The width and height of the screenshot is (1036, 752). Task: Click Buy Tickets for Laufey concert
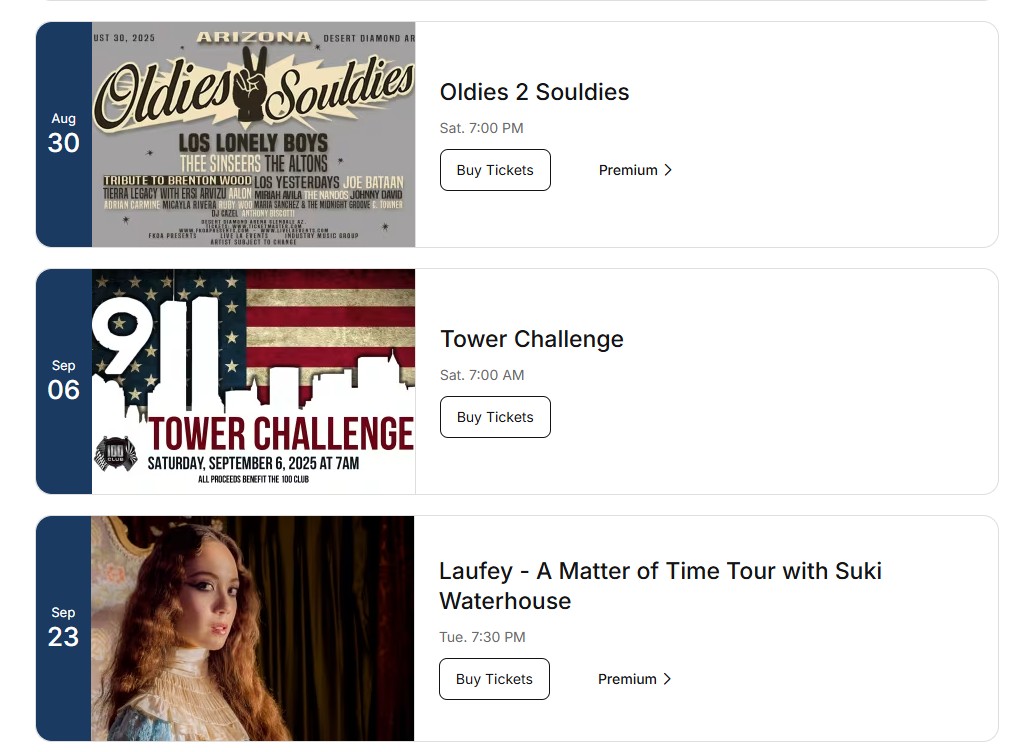coord(494,679)
